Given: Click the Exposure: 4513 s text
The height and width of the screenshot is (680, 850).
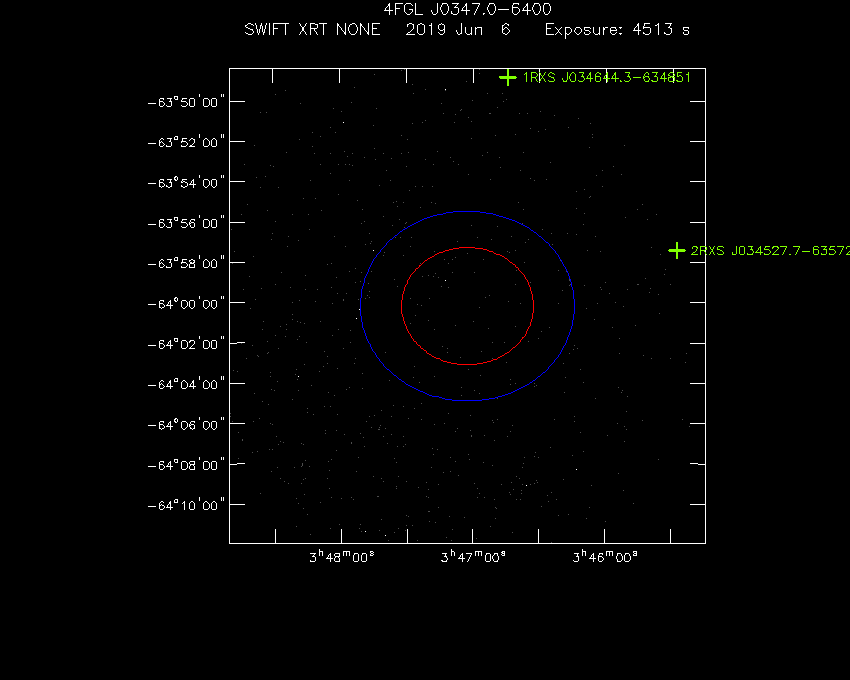Looking at the screenshot, I should tap(617, 30).
